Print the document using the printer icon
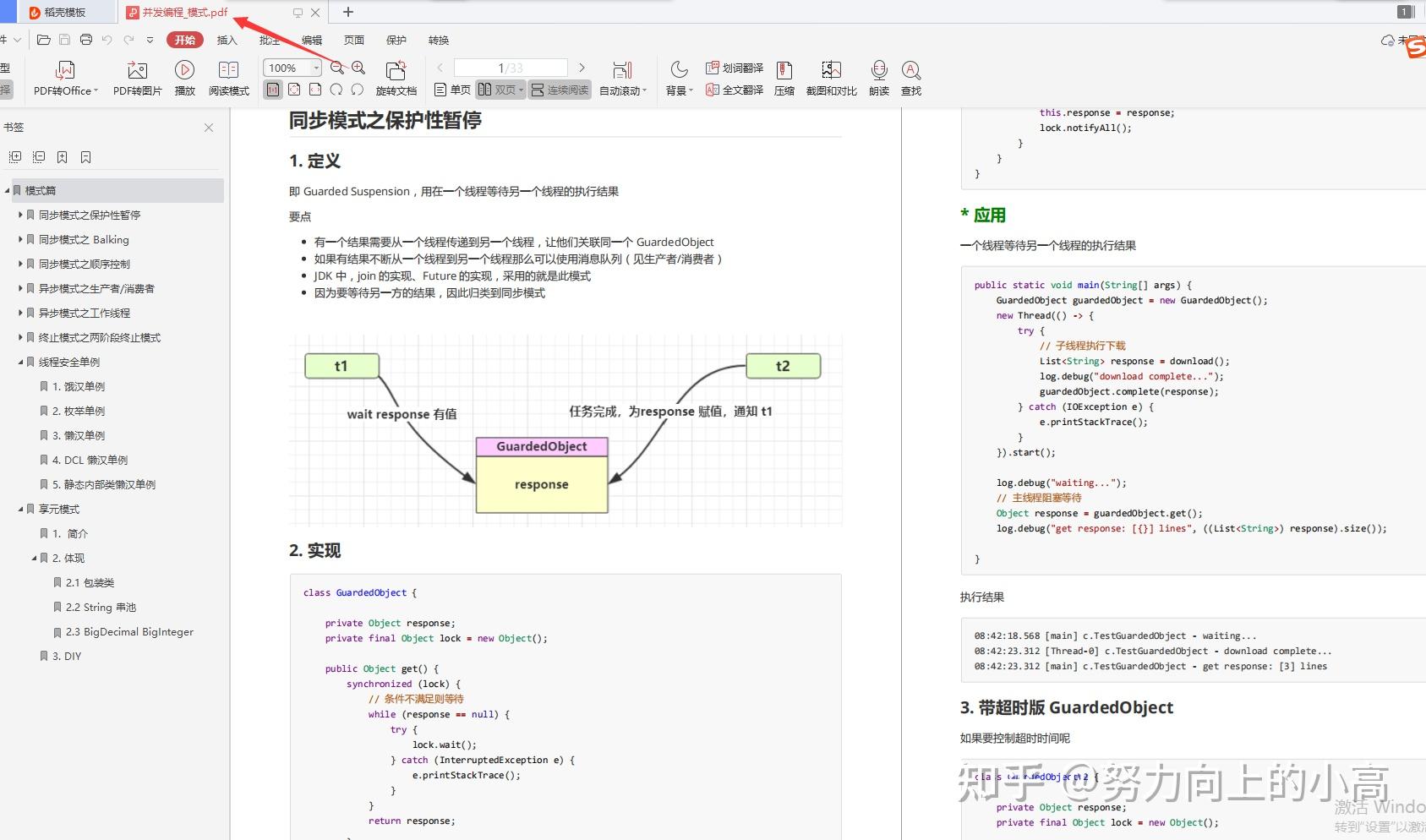Viewport: 1426px width, 840px height. tap(85, 40)
